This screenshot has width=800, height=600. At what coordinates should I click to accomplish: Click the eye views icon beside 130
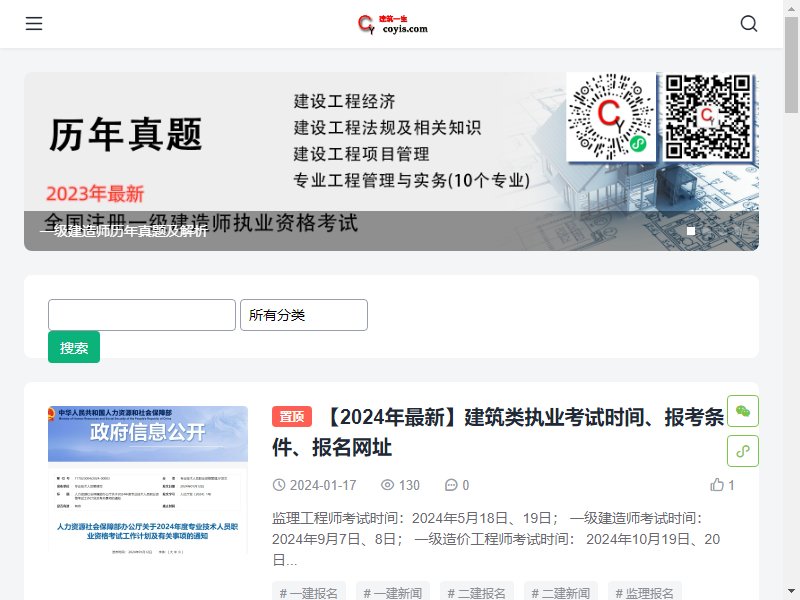387,485
